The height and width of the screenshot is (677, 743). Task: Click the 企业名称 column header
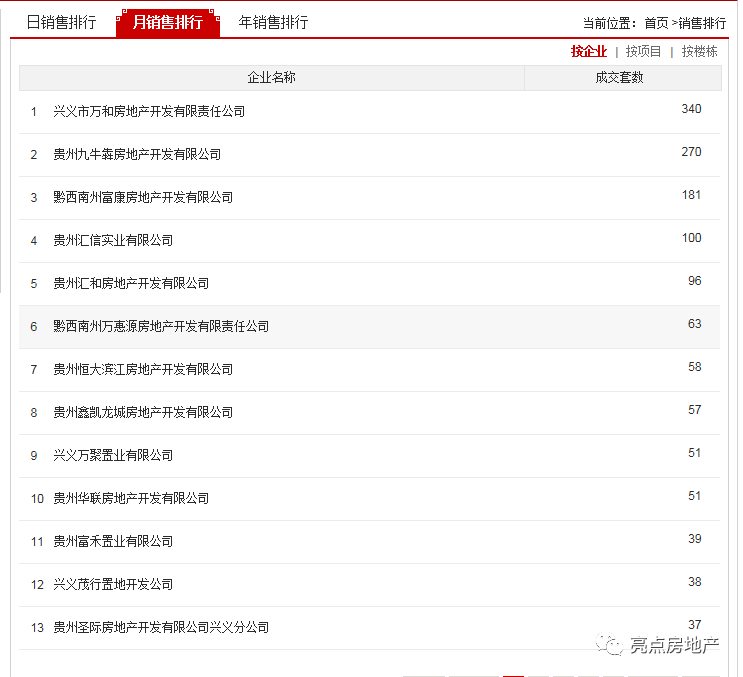(272, 78)
